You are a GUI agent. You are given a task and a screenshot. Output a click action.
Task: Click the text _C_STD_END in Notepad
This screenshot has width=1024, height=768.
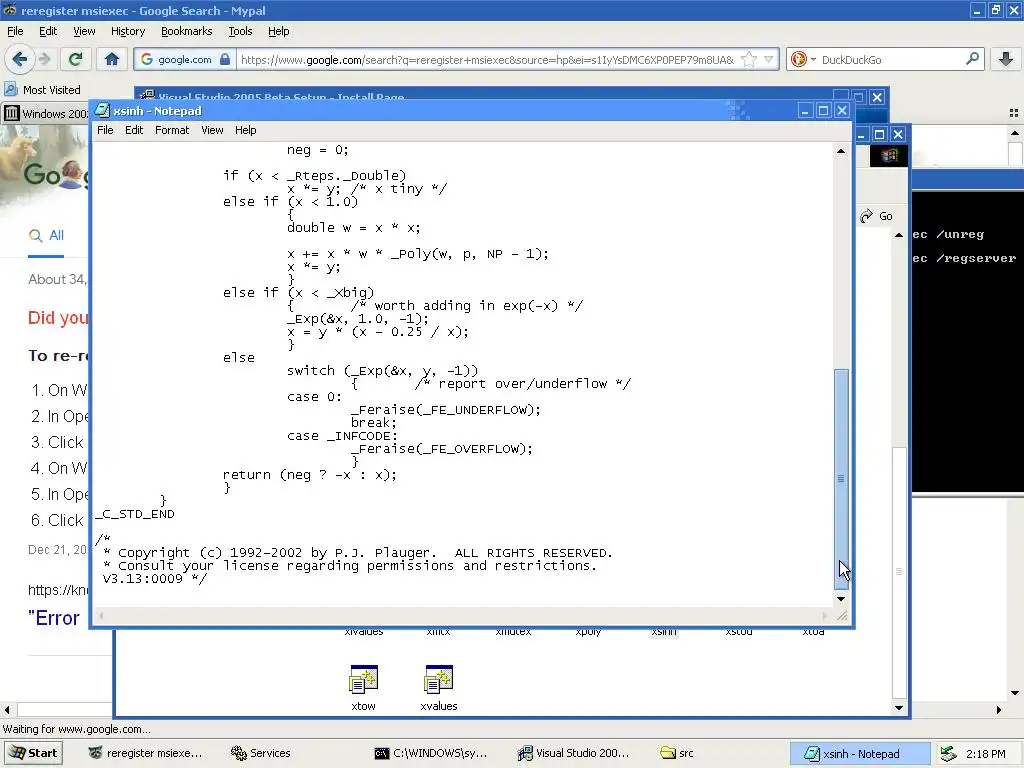pyautogui.click(x=135, y=514)
